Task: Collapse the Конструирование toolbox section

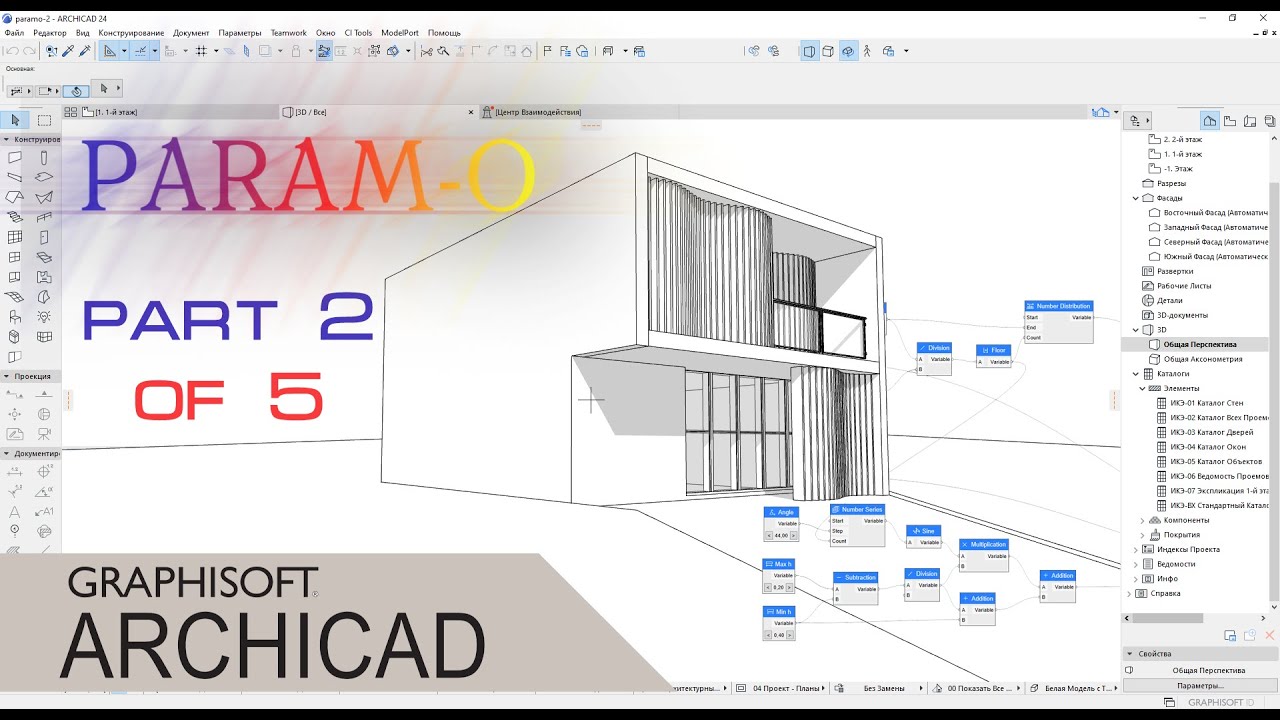Action: (6, 139)
